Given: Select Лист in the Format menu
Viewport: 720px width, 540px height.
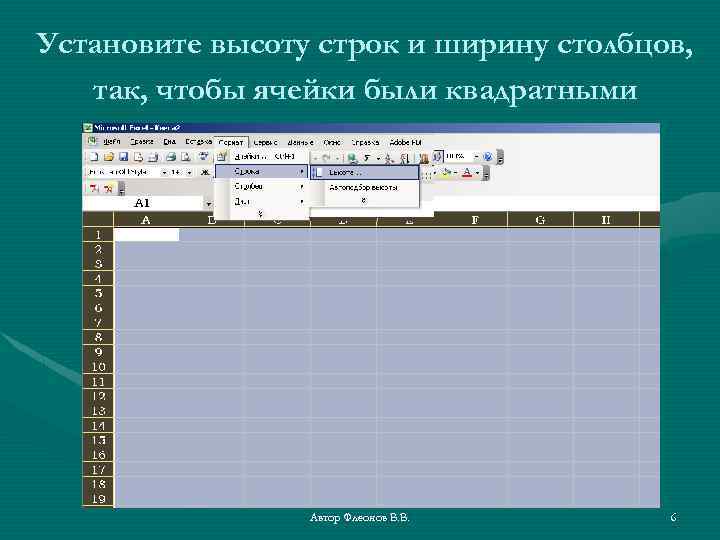Looking at the screenshot, I should tap(262, 201).
